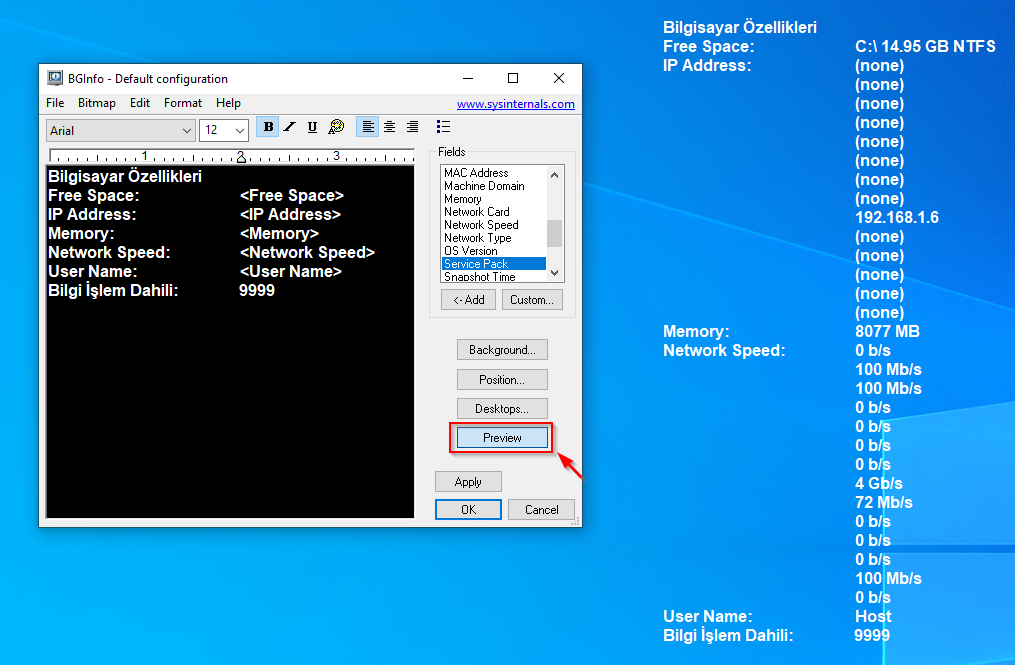Toggle Italic formatting icon
1015x665 pixels.
(289, 127)
